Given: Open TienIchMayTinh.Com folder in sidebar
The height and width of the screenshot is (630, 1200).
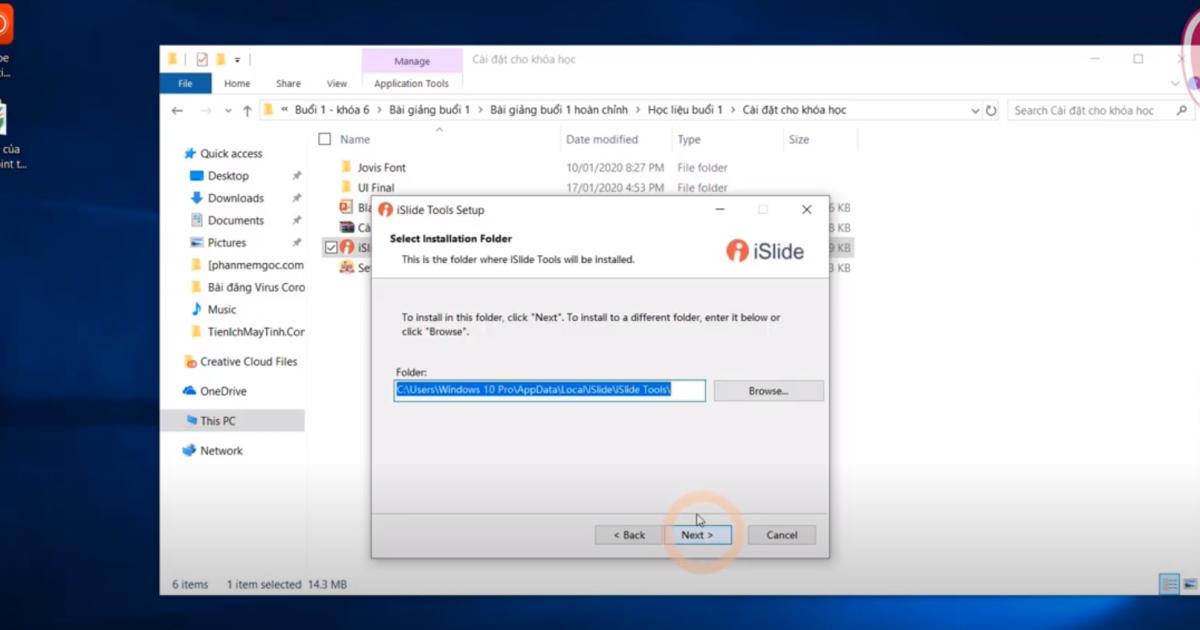Looking at the screenshot, I should click(x=256, y=332).
